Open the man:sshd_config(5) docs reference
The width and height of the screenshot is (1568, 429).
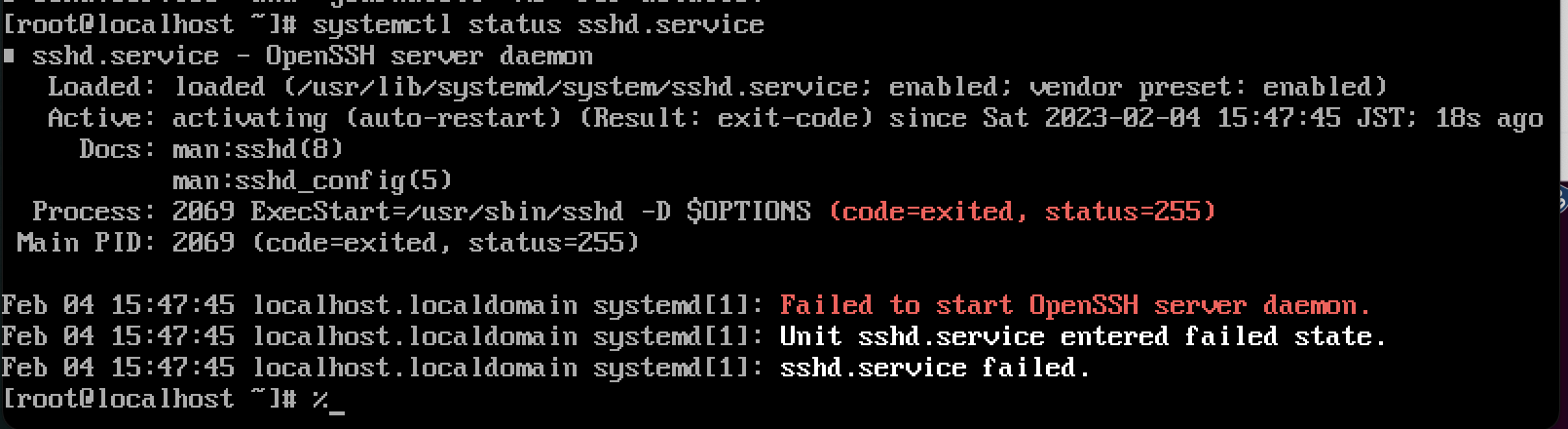click(x=313, y=180)
